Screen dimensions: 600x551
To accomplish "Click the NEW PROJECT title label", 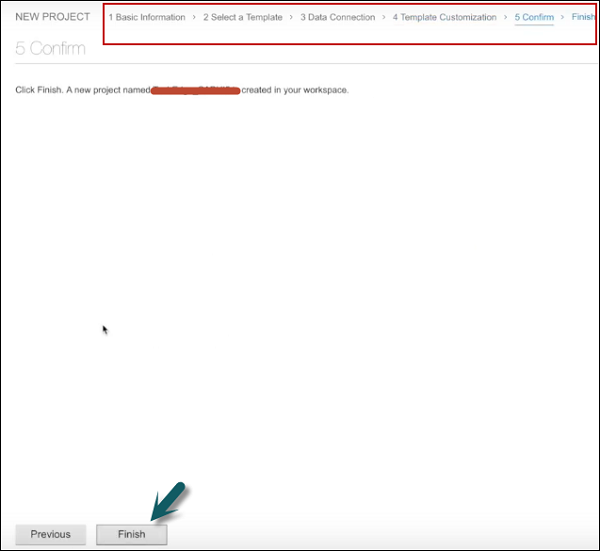I will pos(52,17).
